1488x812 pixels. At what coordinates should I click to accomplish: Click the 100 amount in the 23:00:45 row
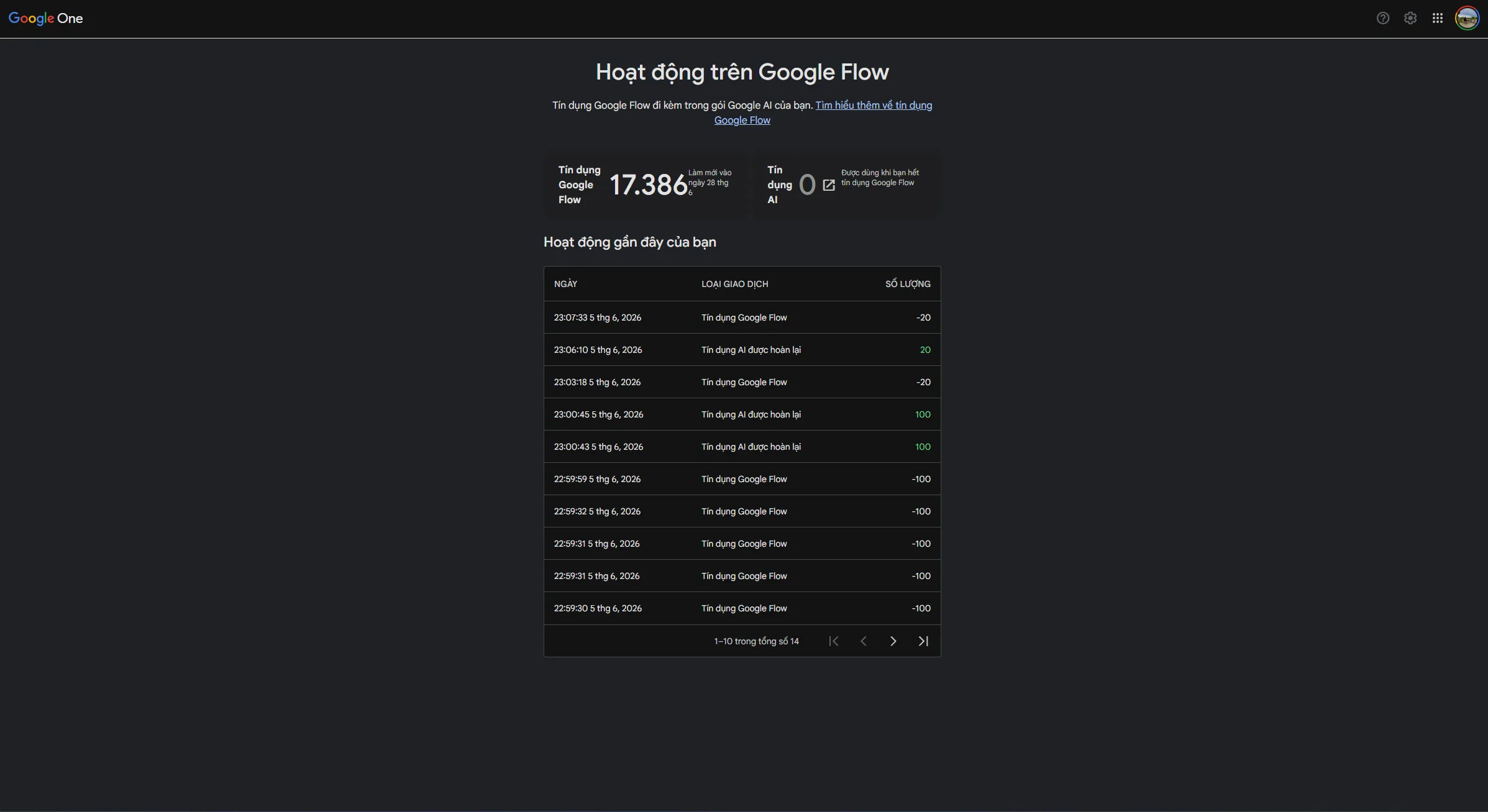pyautogui.click(x=923, y=414)
